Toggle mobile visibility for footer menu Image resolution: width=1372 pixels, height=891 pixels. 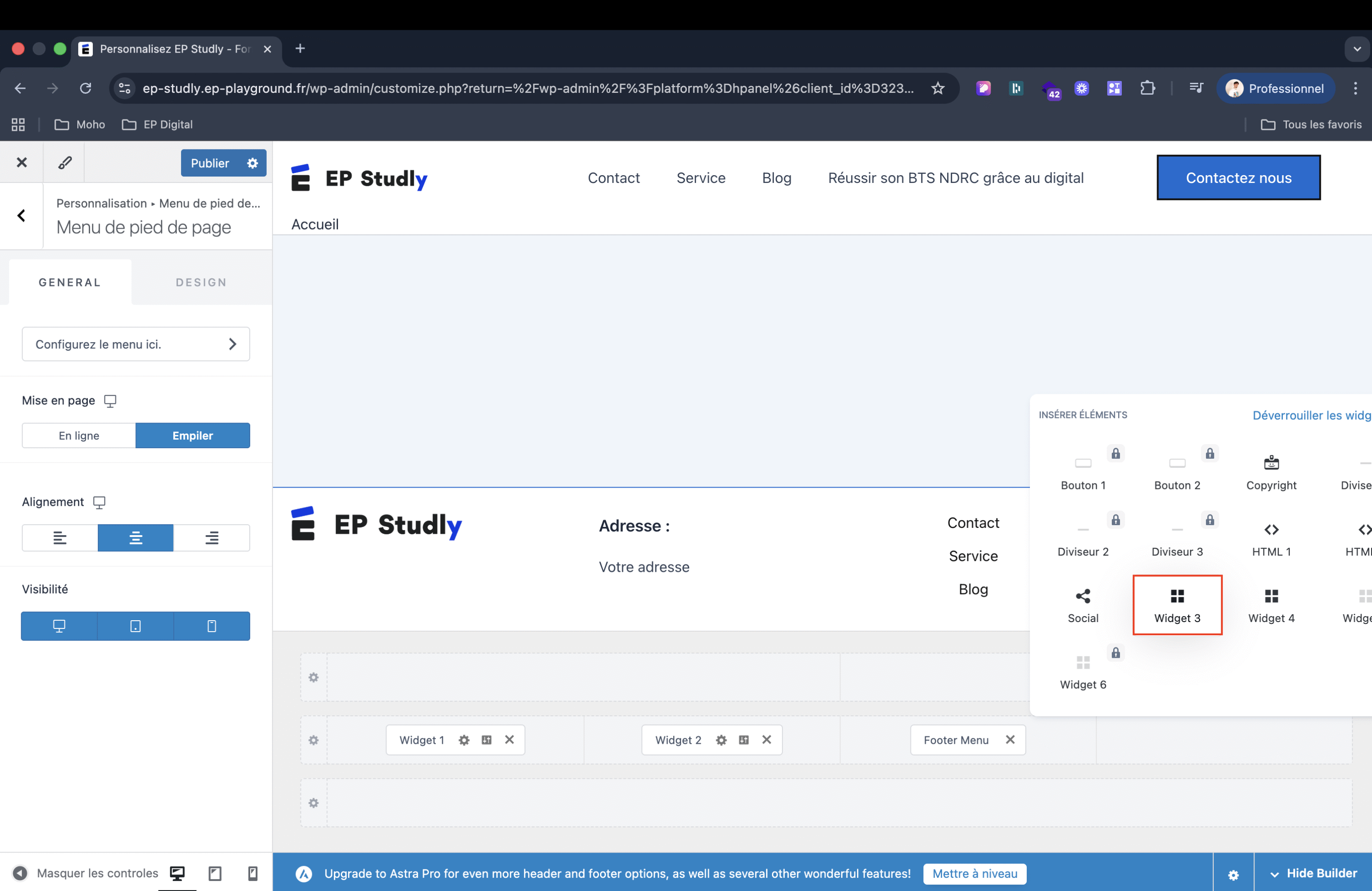212,626
